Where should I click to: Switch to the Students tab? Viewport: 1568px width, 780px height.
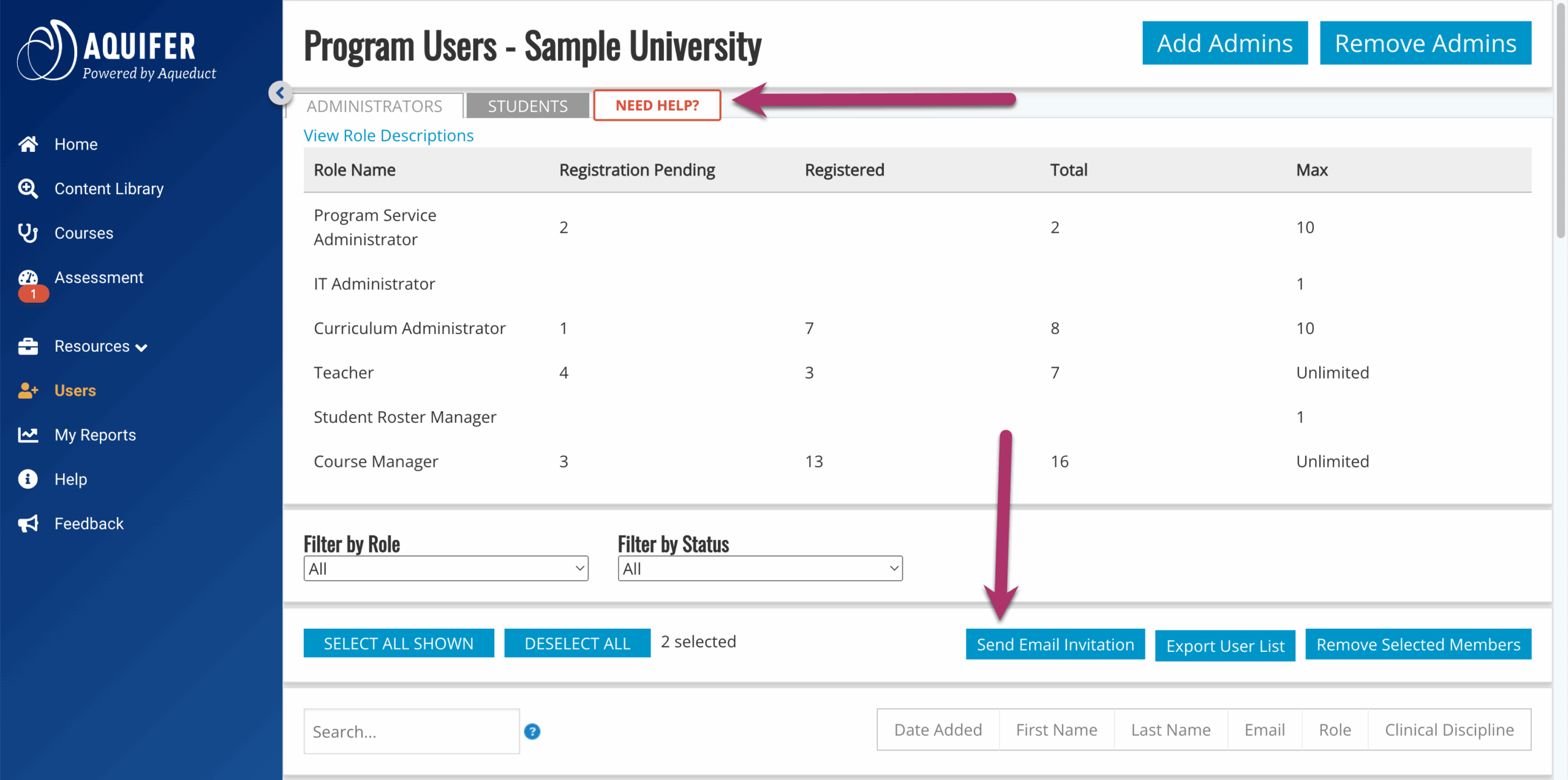(527, 106)
